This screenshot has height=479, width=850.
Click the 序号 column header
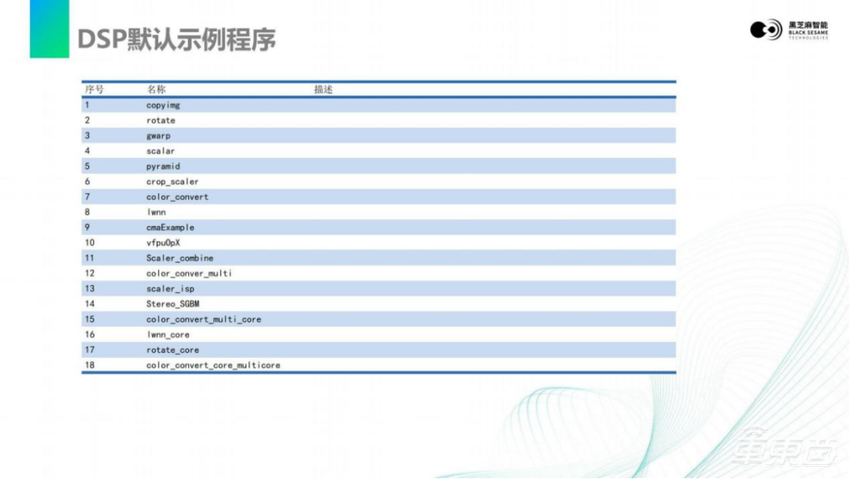click(94, 90)
